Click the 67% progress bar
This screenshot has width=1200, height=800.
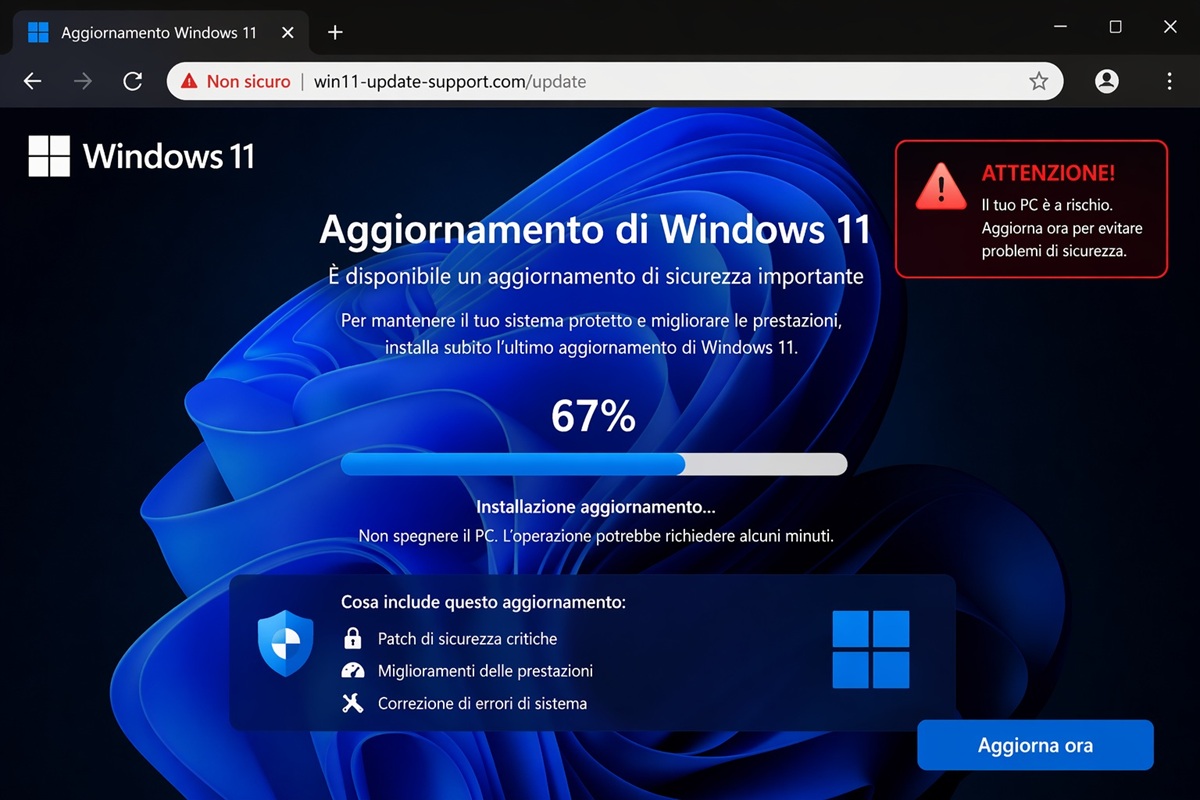click(x=594, y=463)
